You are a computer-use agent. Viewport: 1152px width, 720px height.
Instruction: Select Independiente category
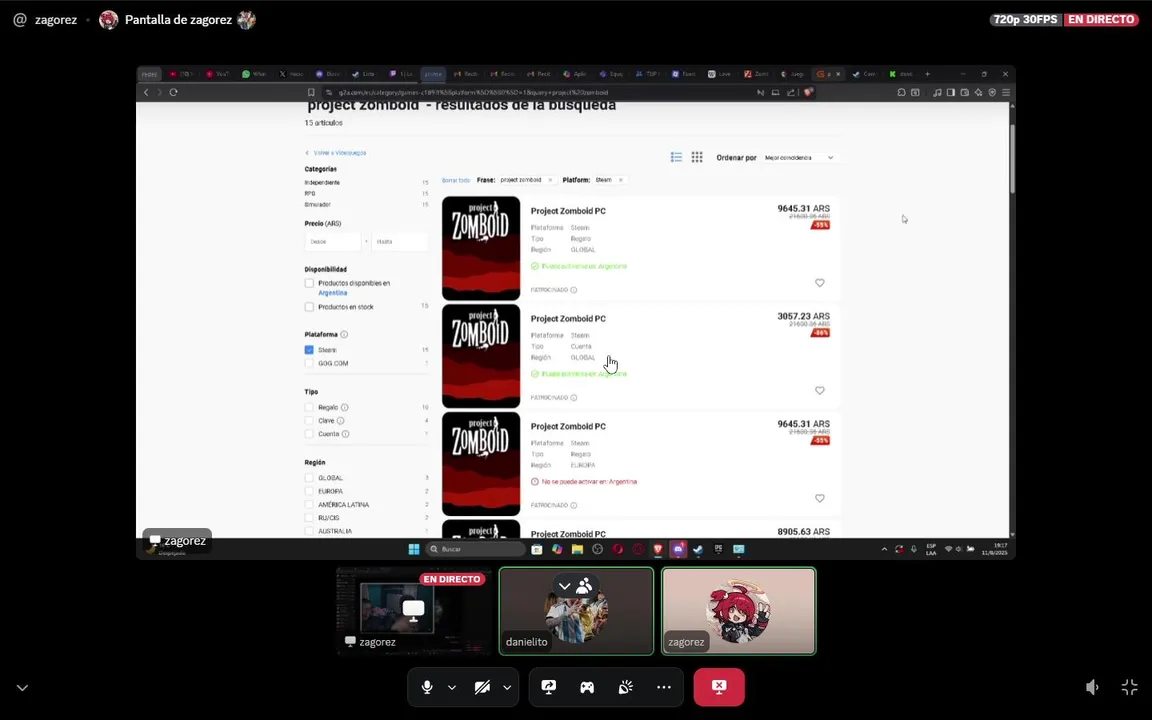(323, 182)
